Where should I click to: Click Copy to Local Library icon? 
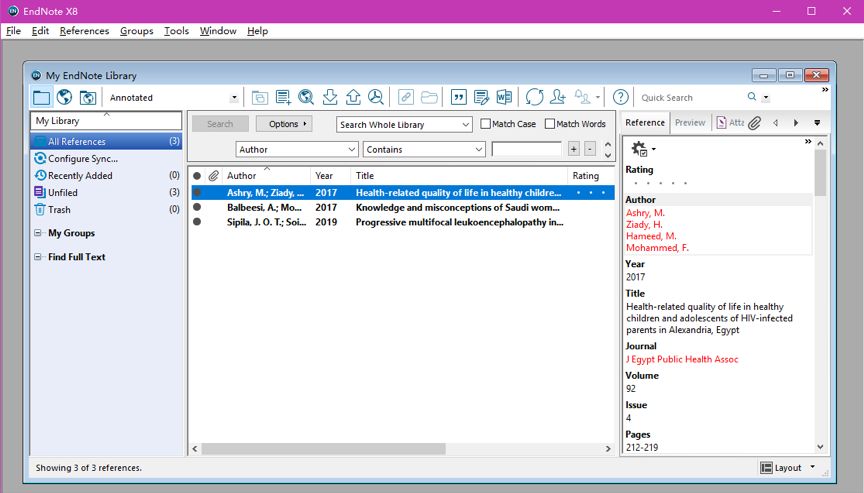[260, 98]
